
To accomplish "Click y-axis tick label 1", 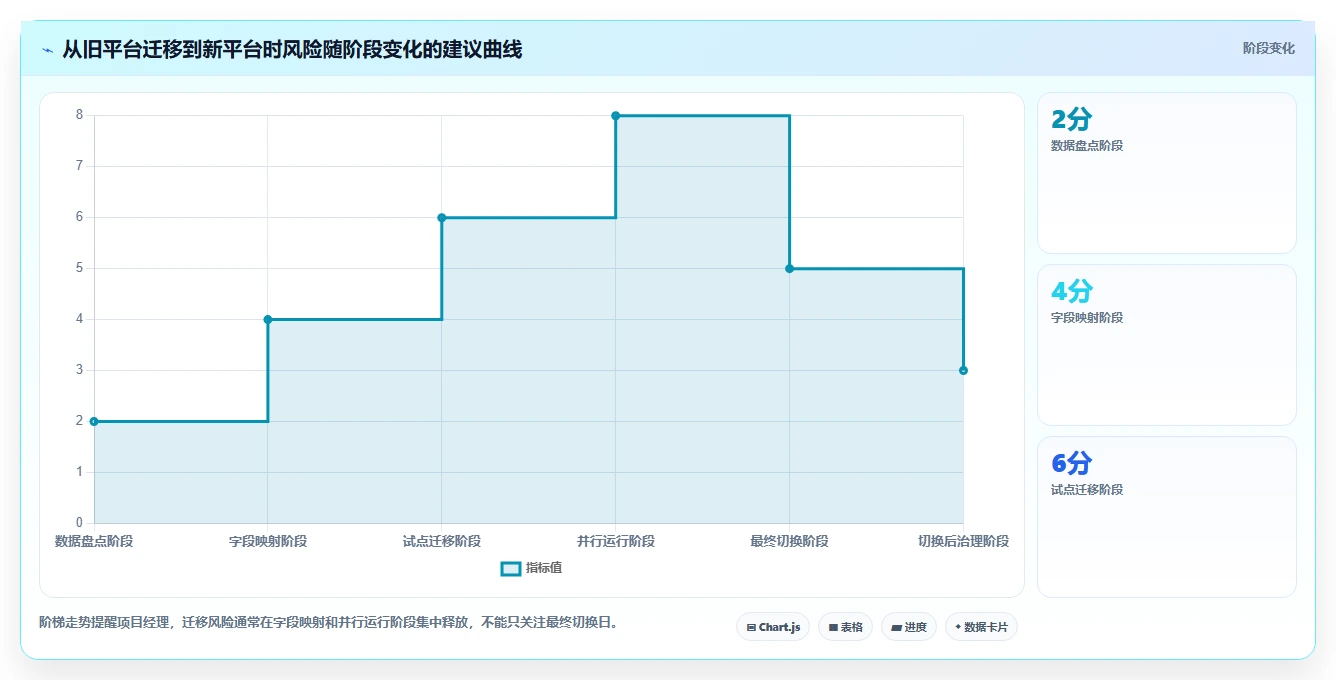I will coord(79,472).
